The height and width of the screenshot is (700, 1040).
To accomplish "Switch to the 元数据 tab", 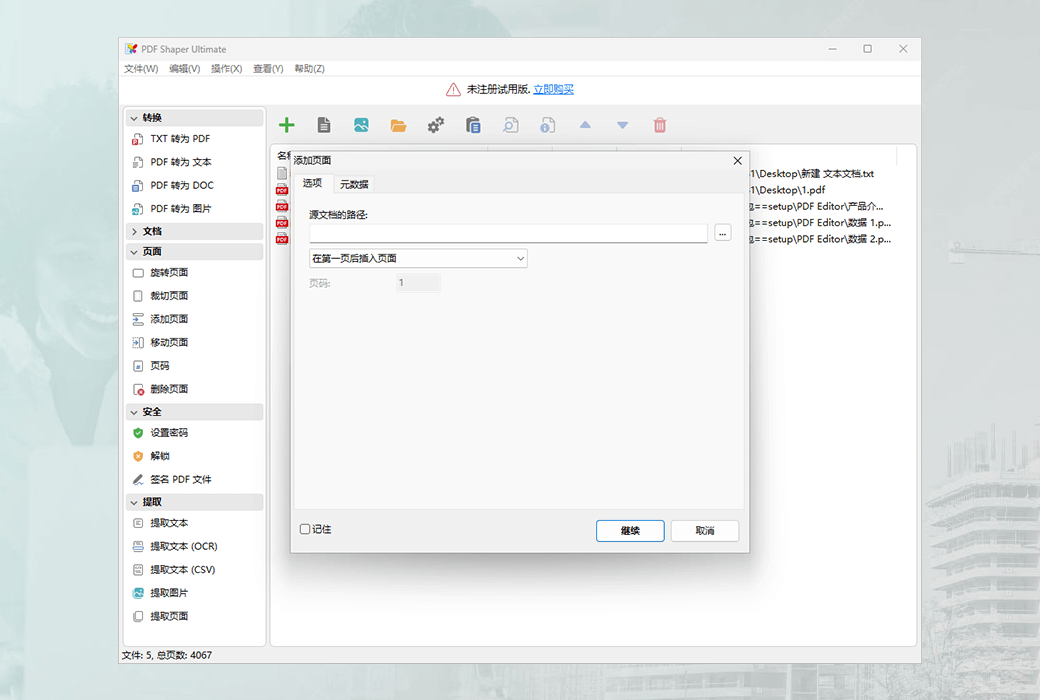I will click(354, 184).
